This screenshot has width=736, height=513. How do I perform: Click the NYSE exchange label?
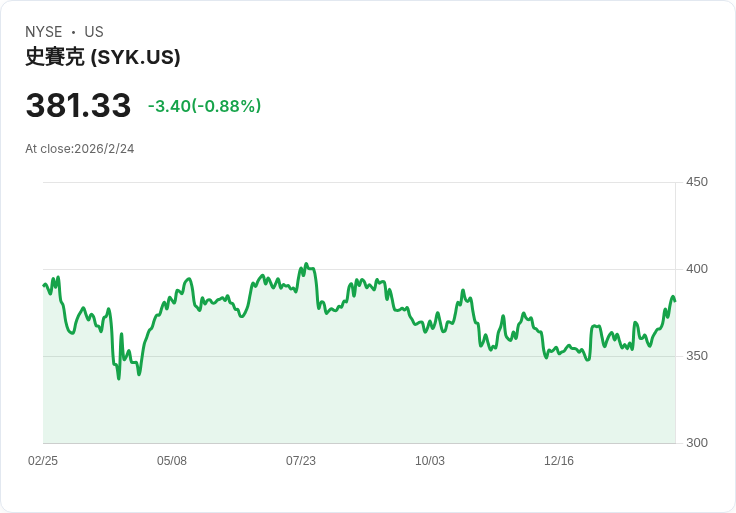[43, 32]
